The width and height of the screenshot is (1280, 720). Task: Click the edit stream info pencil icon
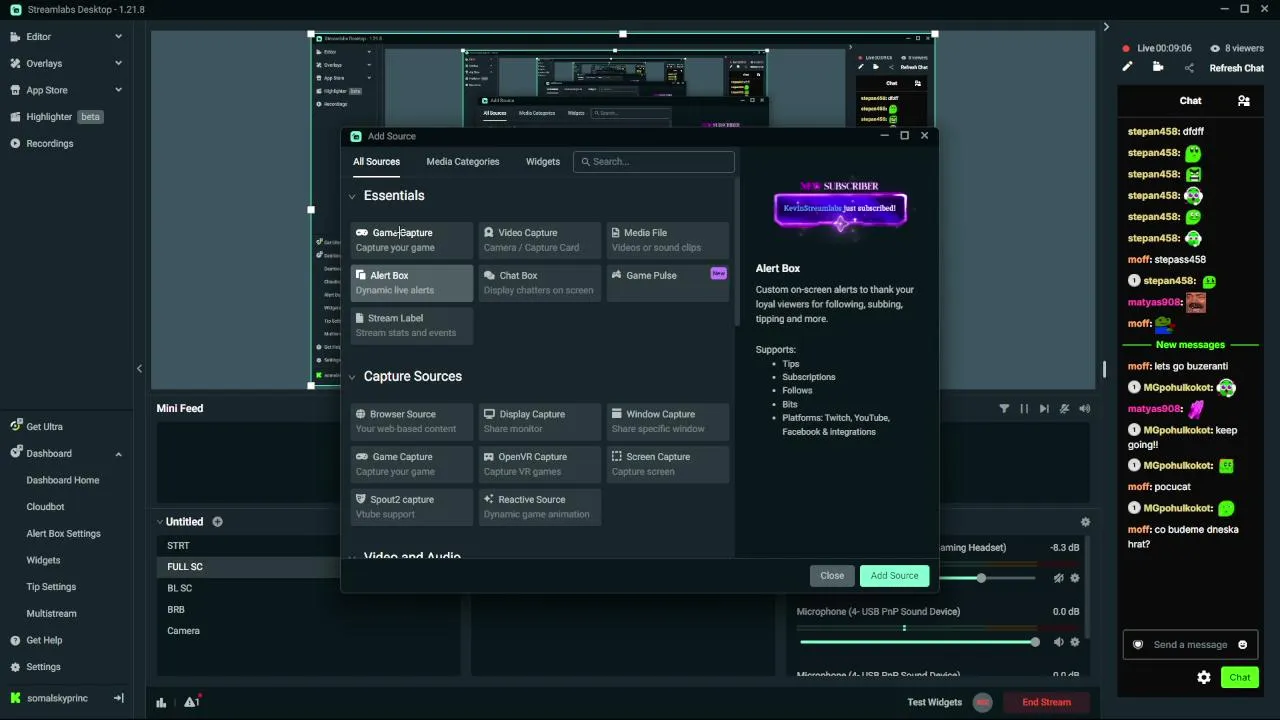coord(1127,68)
